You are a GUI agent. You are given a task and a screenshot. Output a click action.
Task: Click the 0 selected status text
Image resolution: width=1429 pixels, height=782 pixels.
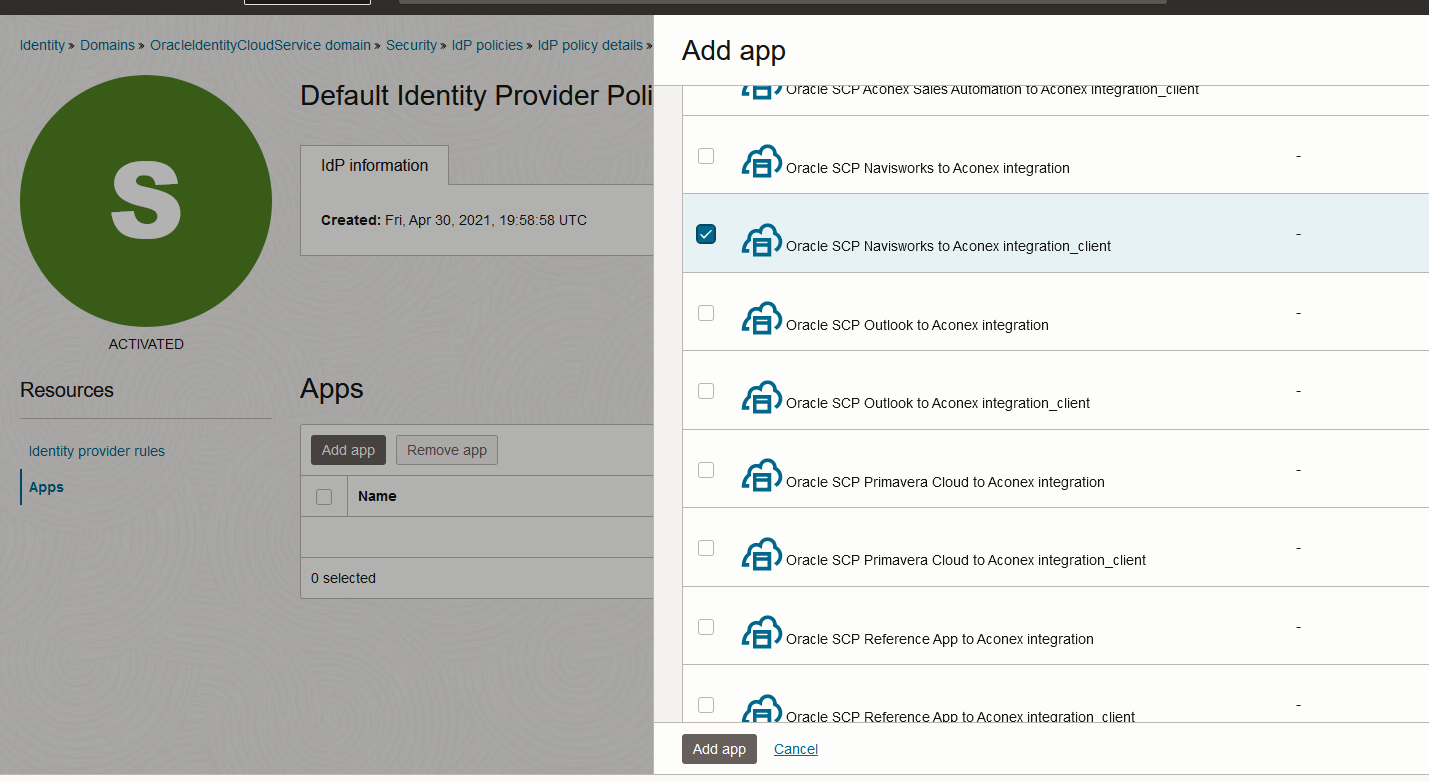click(343, 578)
